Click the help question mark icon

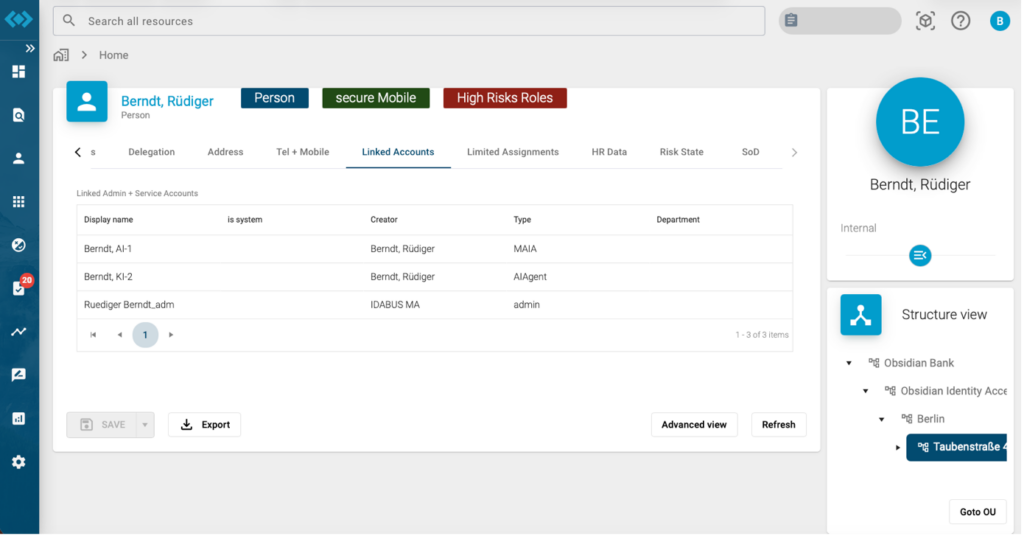[960, 21]
